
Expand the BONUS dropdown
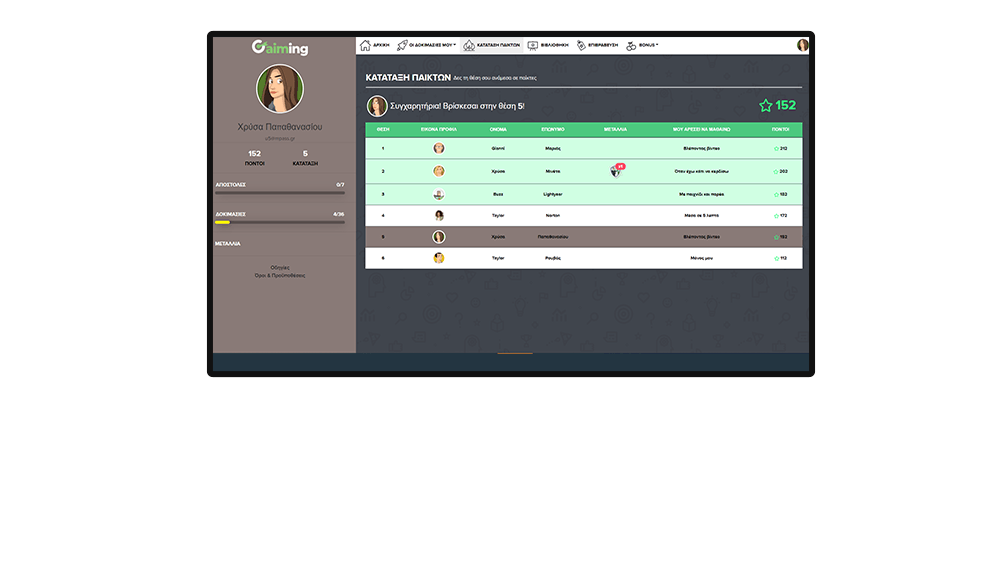coord(642,45)
